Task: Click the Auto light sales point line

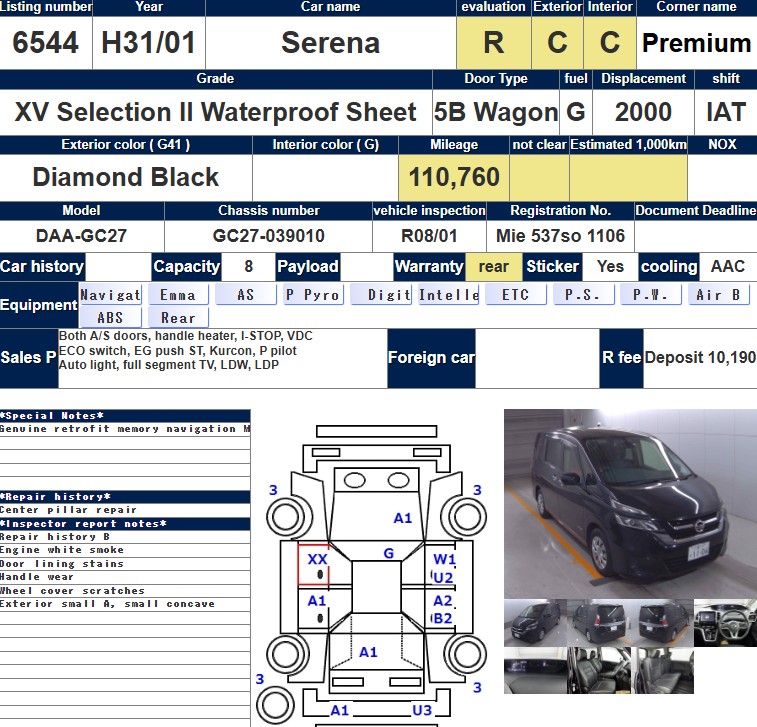Action: 169,365
